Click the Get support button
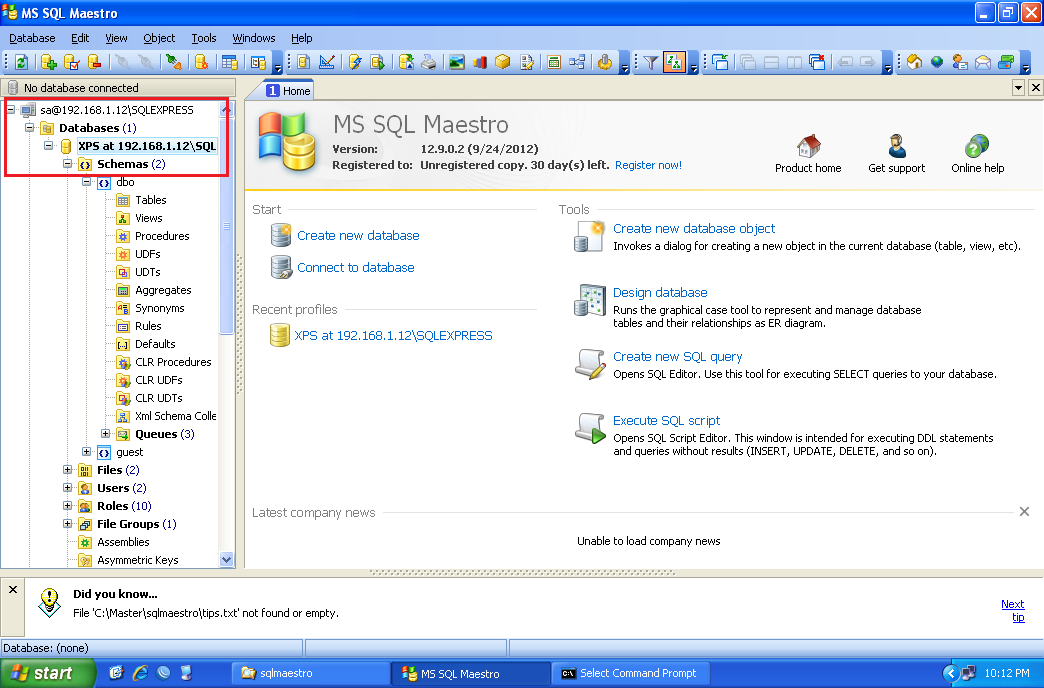The height and width of the screenshot is (688, 1044). point(896,154)
